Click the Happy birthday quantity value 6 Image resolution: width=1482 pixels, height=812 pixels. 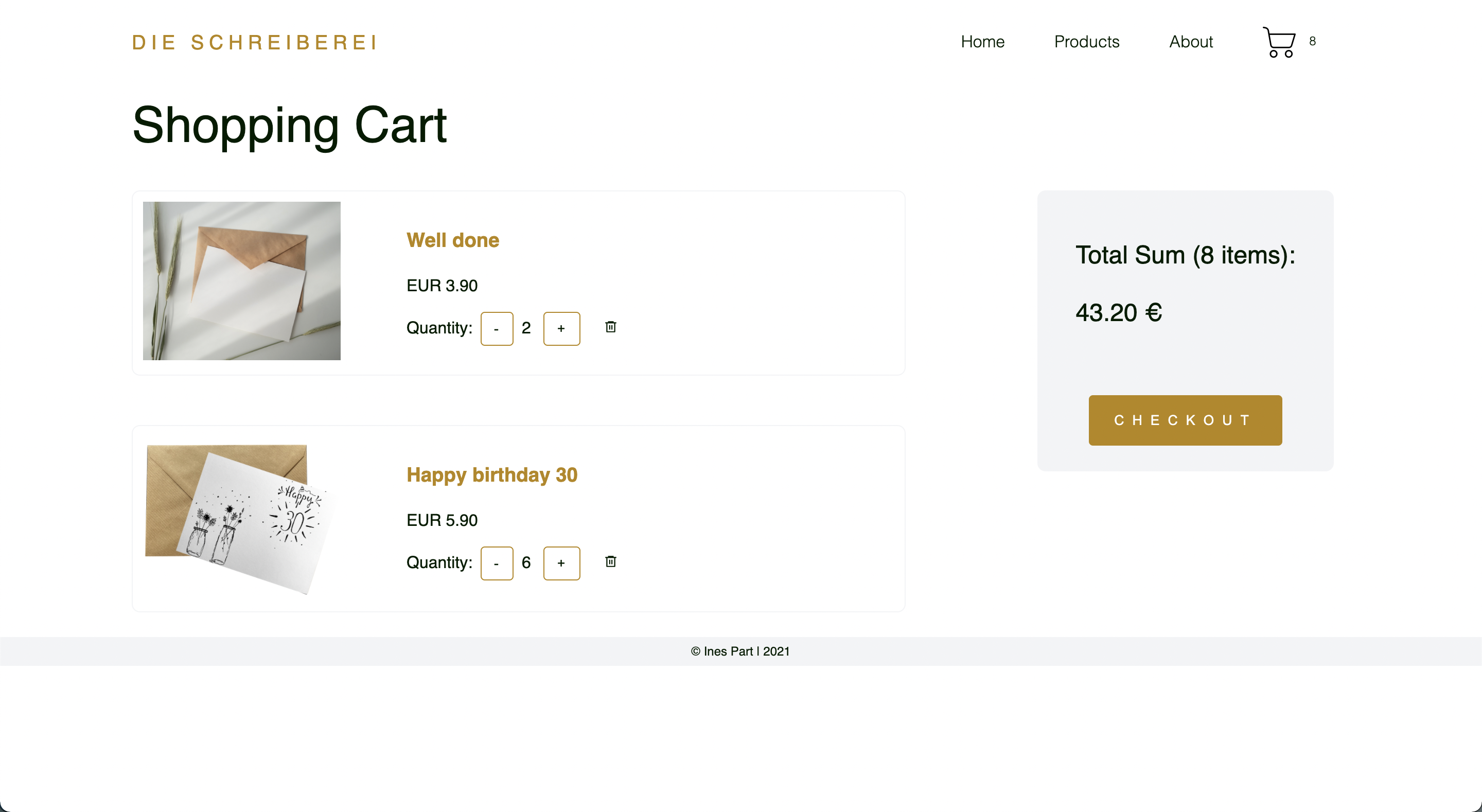526,563
